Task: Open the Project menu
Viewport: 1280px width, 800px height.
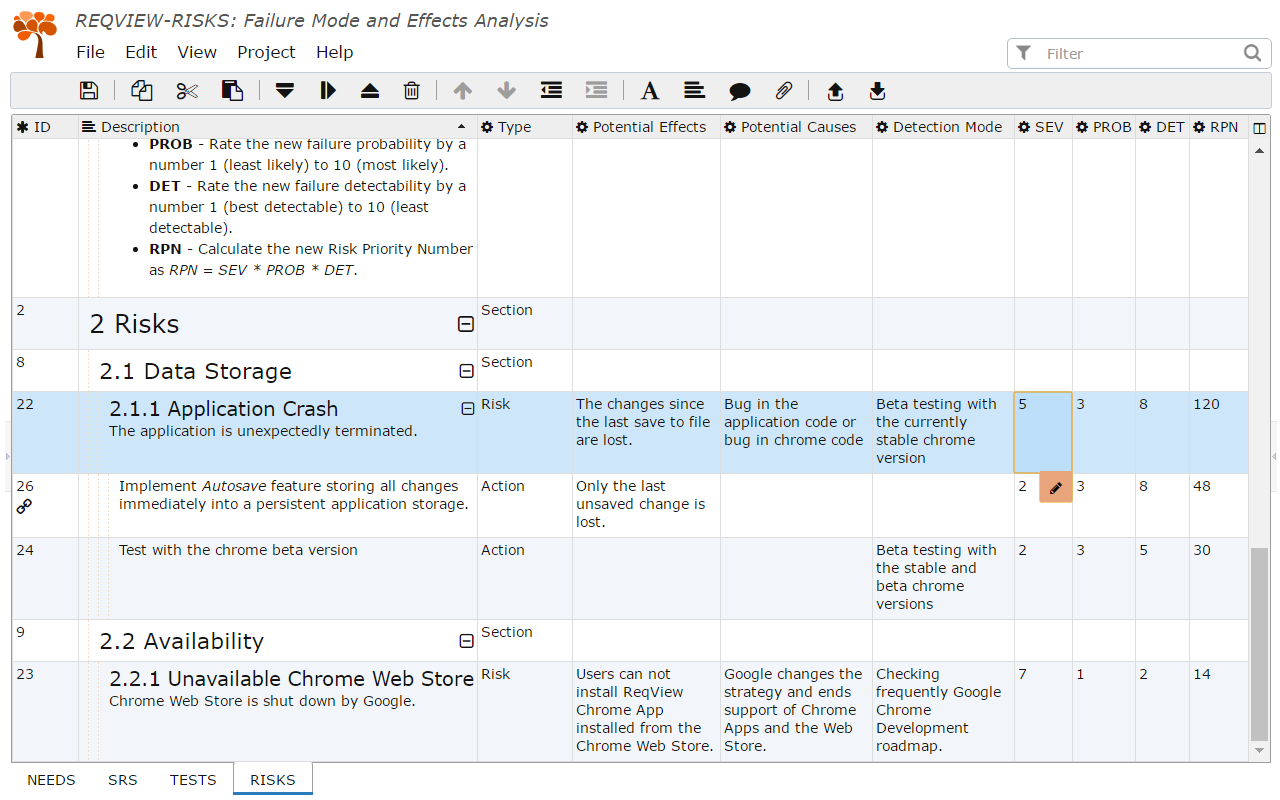Action: [x=266, y=52]
